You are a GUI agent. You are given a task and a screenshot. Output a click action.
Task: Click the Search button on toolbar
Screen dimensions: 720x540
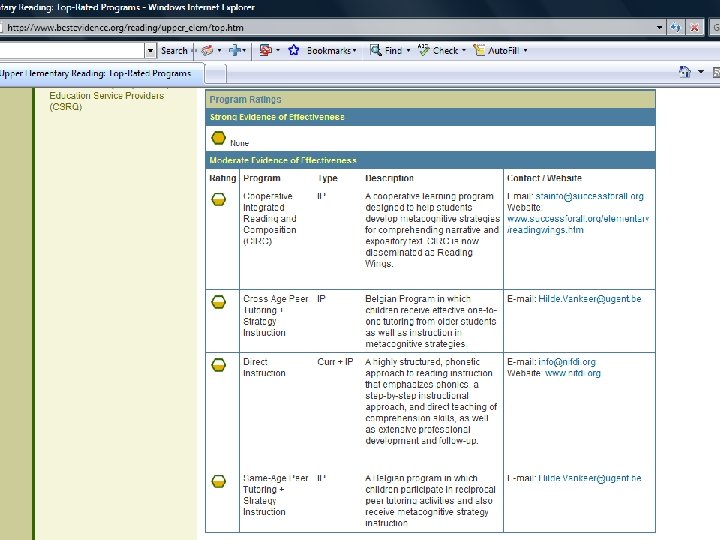[x=174, y=51]
